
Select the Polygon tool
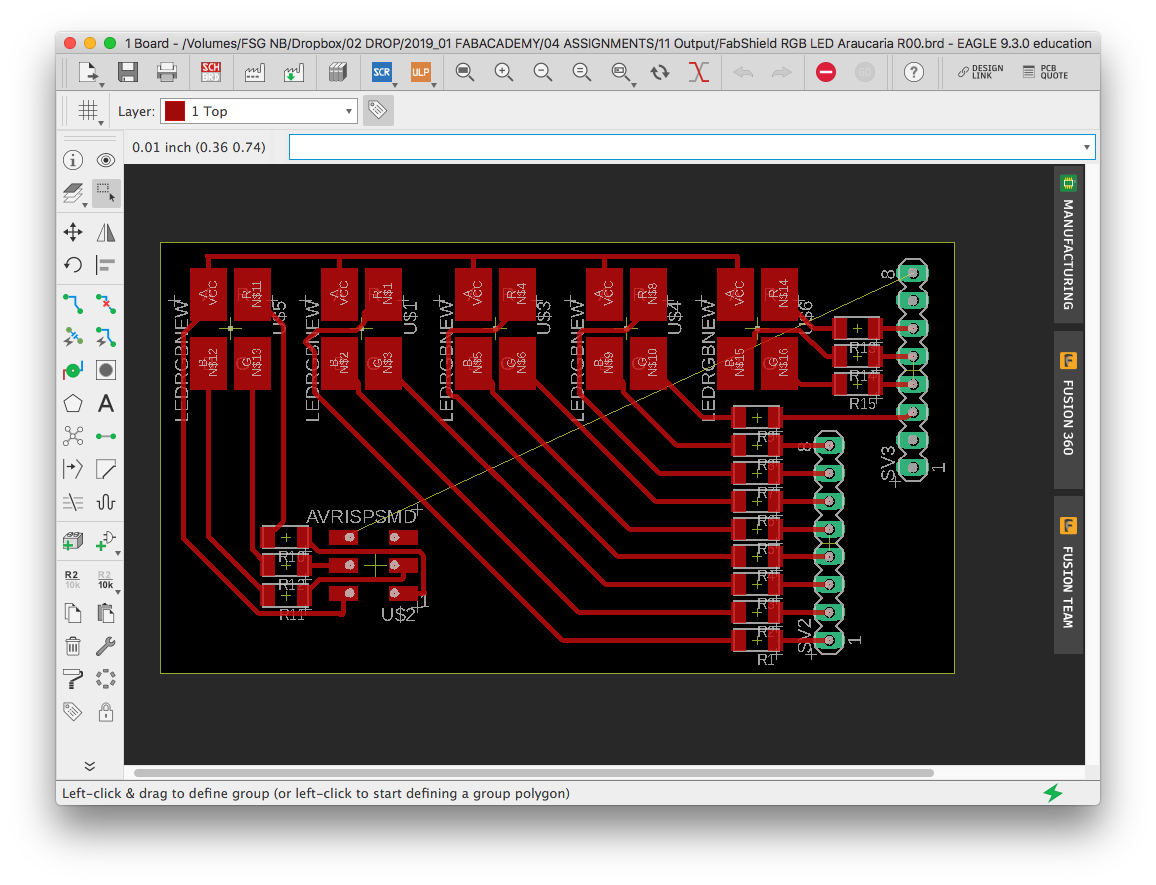pyautogui.click(x=72, y=403)
